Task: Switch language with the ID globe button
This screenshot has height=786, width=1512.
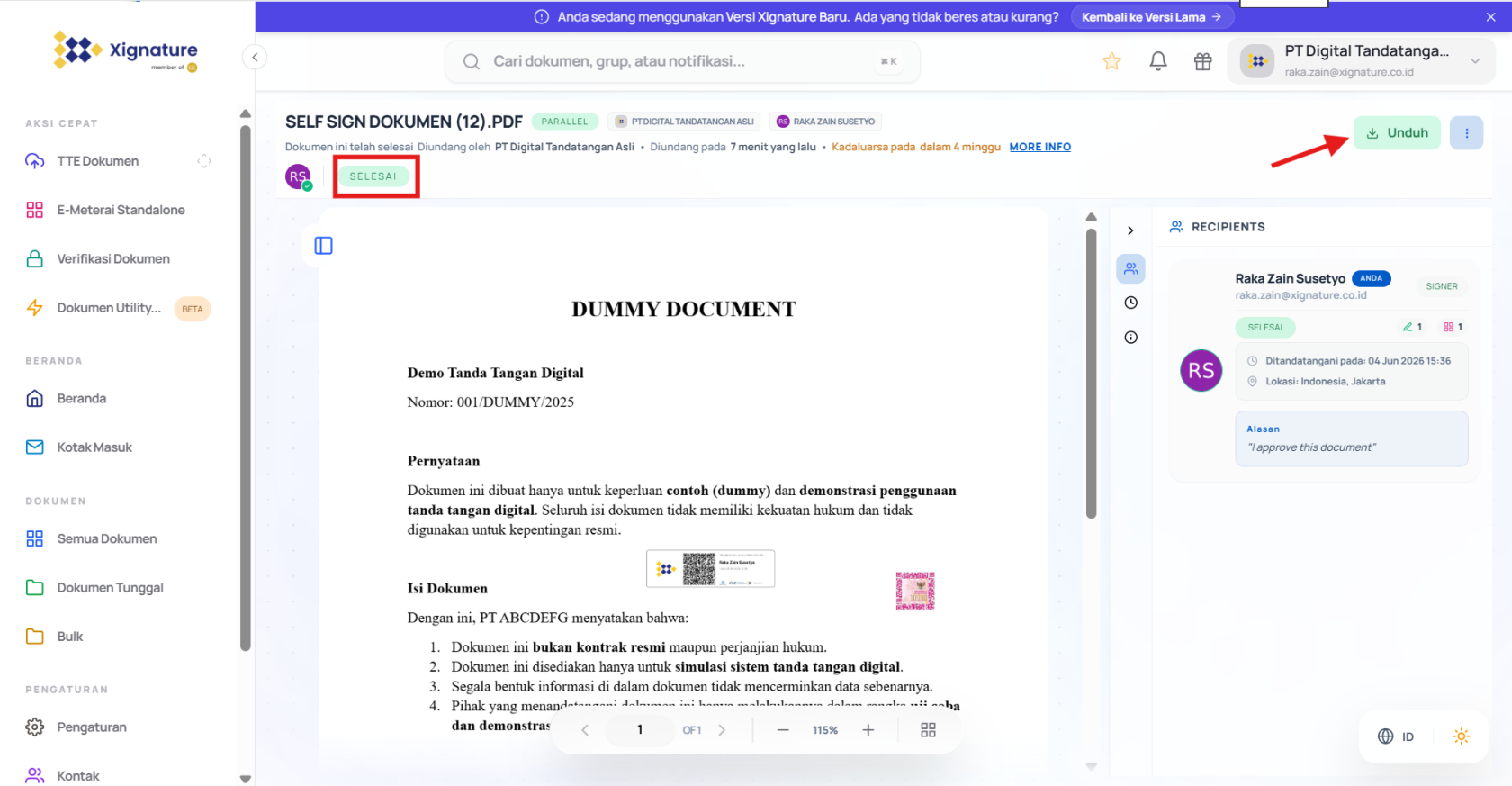Action: (x=1396, y=736)
